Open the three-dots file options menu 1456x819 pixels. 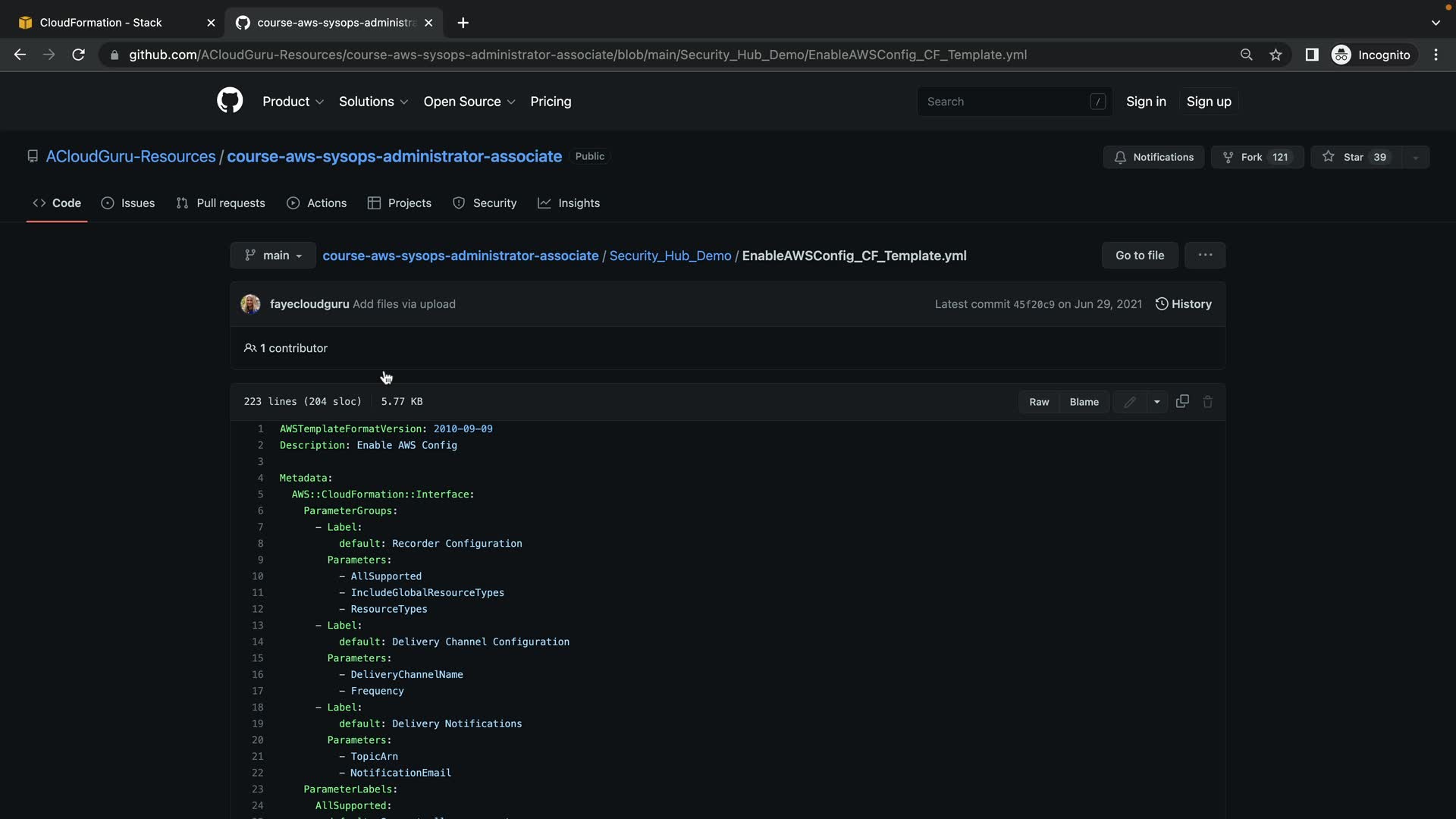click(x=1205, y=256)
